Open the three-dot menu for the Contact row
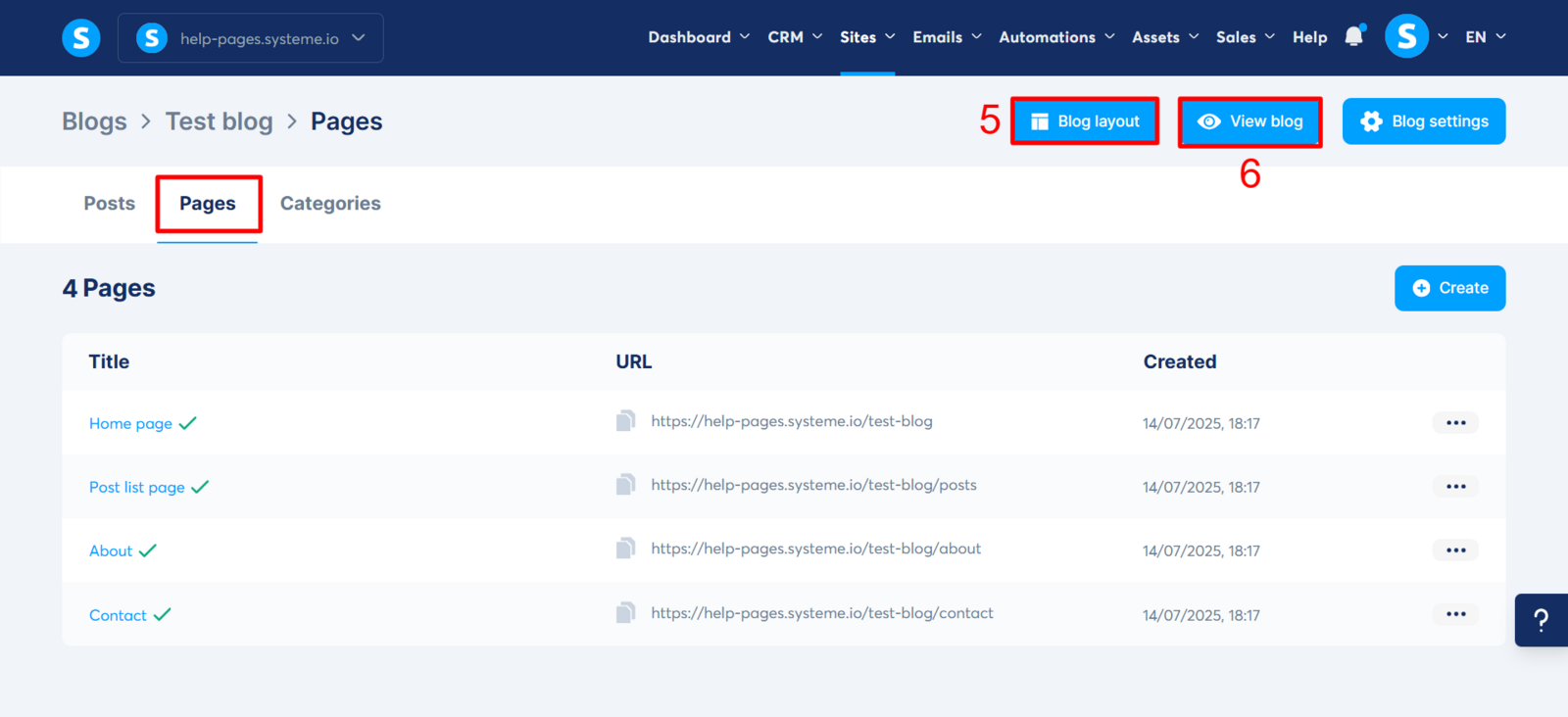Image resolution: width=1568 pixels, height=717 pixels. coord(1455,614)
